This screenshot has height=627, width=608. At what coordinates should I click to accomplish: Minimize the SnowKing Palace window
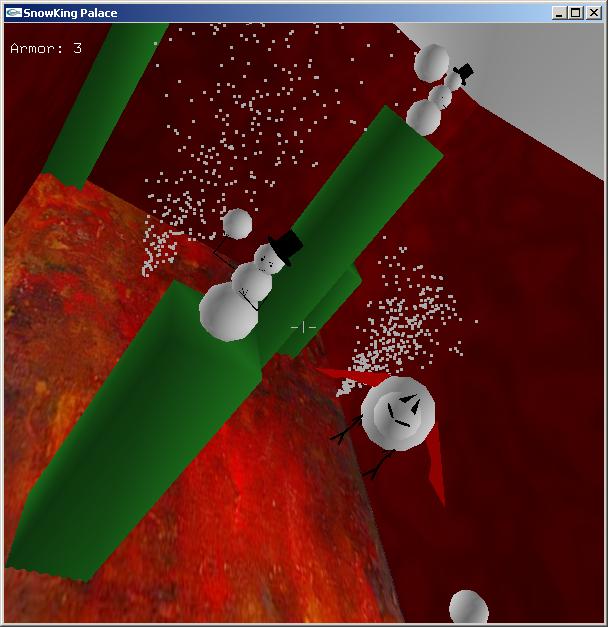coord(559,13)
